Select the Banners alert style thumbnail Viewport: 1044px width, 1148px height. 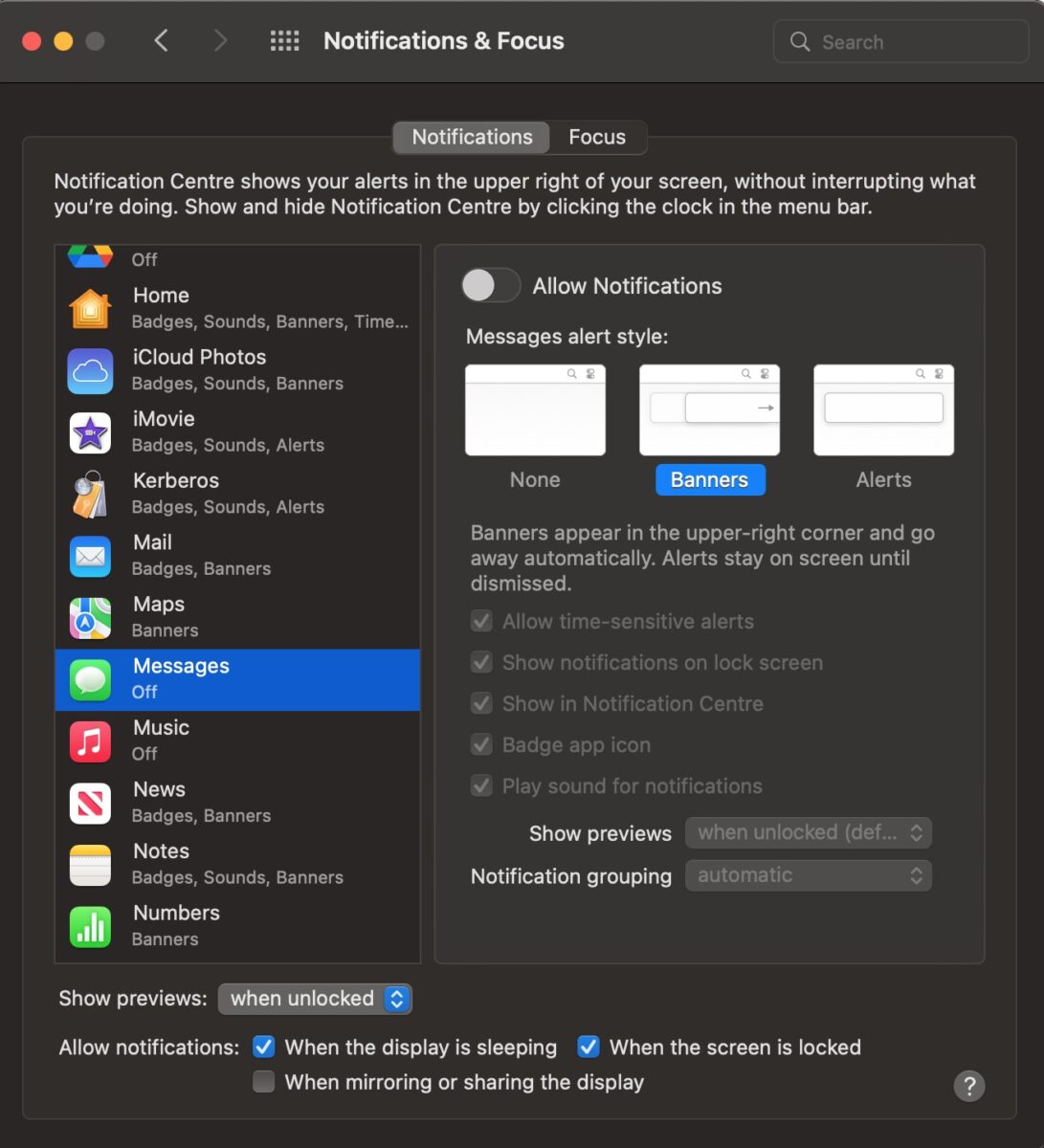point(709,409)
